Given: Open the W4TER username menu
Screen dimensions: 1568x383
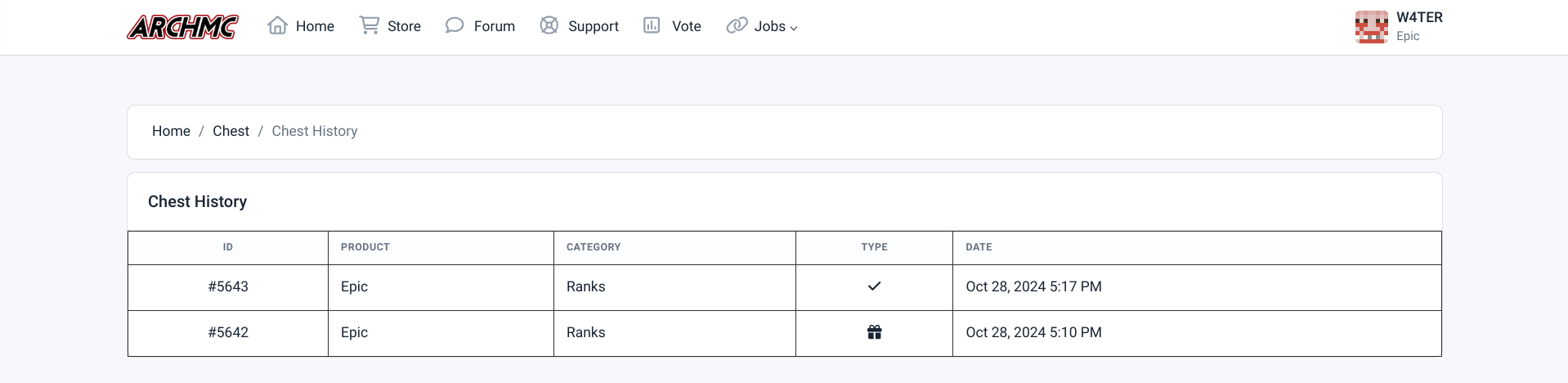Looking at the screenshot, I should point(1419,17).
